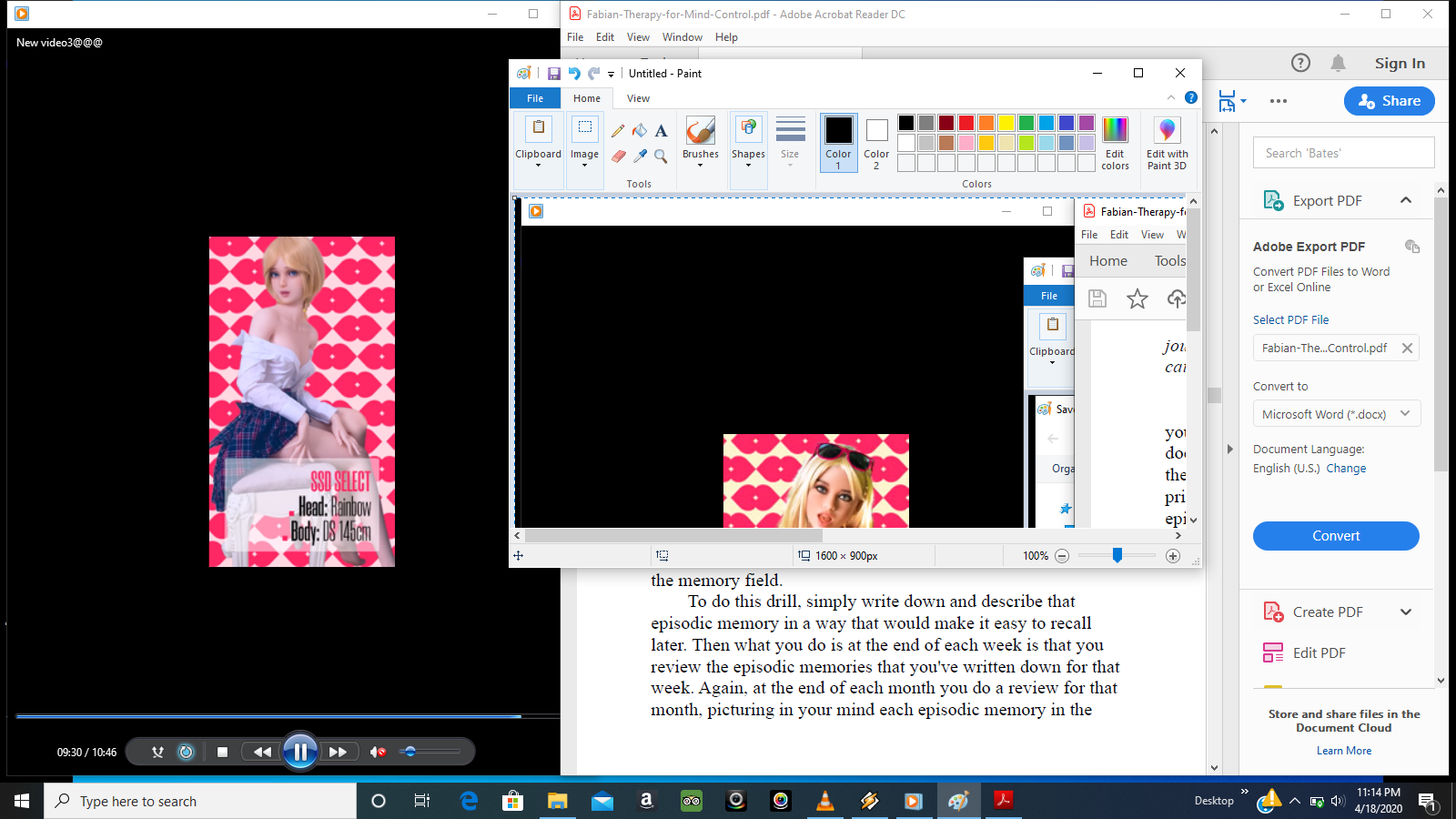Open Acrobat help icon in toolbar
The width and height of the screenshot is (1456, 819).
coord(1300,63)
